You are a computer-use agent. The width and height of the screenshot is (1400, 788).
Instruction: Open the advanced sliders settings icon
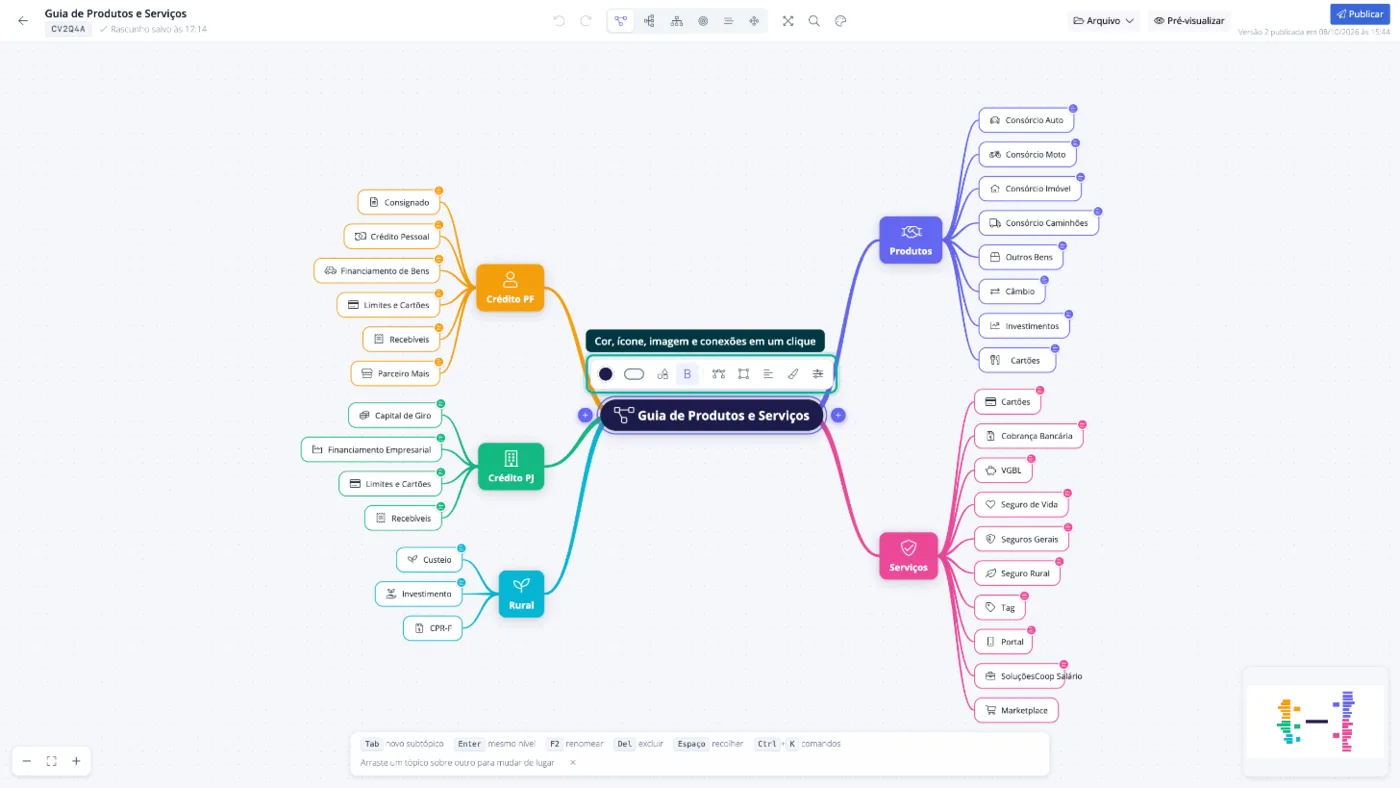tap(818, 374)
